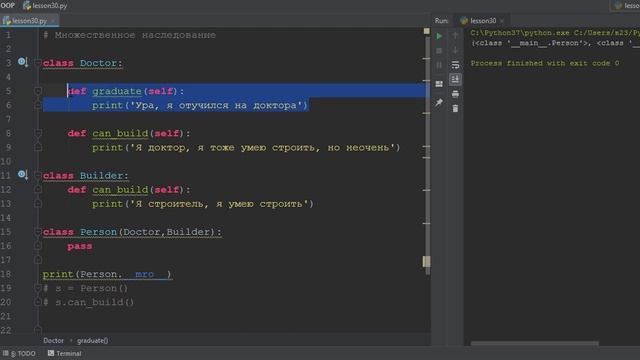Click the python.exe command line in console
This screenshot has width=640, height=360.
click(x=555, y=33)
